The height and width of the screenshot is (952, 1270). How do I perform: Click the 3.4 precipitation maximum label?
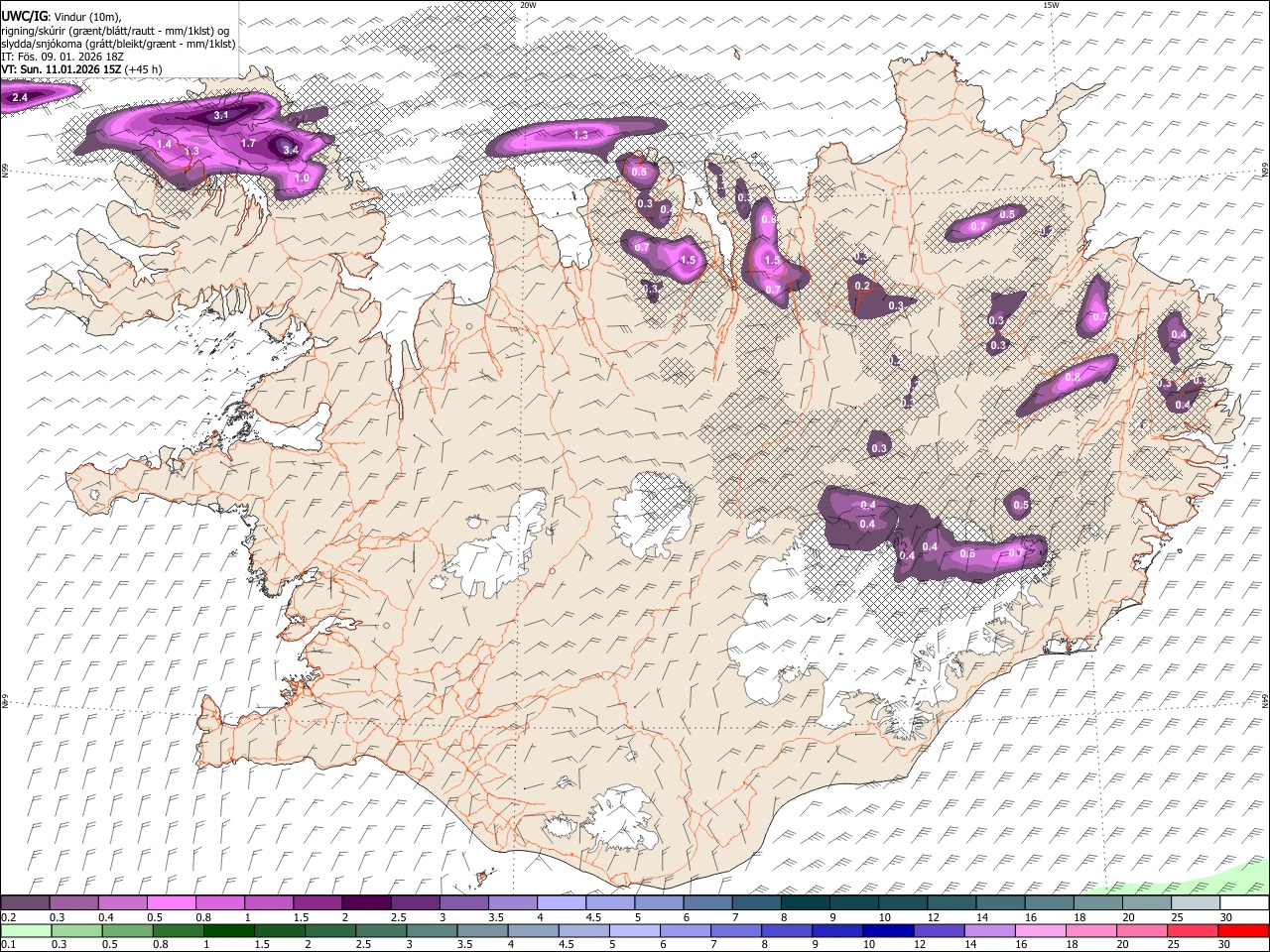coord(290,150)
